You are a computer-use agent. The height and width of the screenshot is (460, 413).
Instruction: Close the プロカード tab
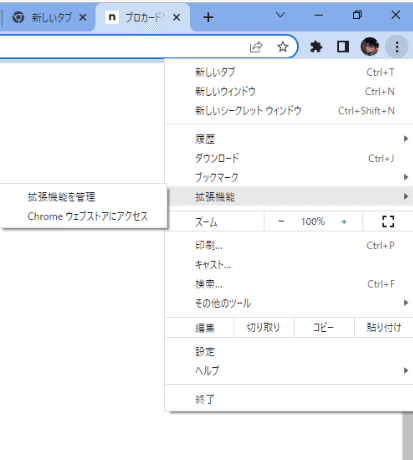(177, 17)
